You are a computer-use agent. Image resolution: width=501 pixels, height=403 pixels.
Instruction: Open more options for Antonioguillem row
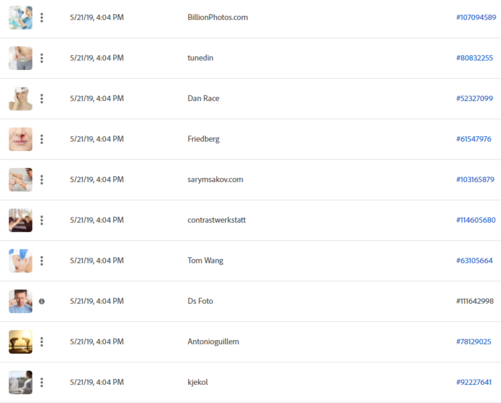pos(42,342)
